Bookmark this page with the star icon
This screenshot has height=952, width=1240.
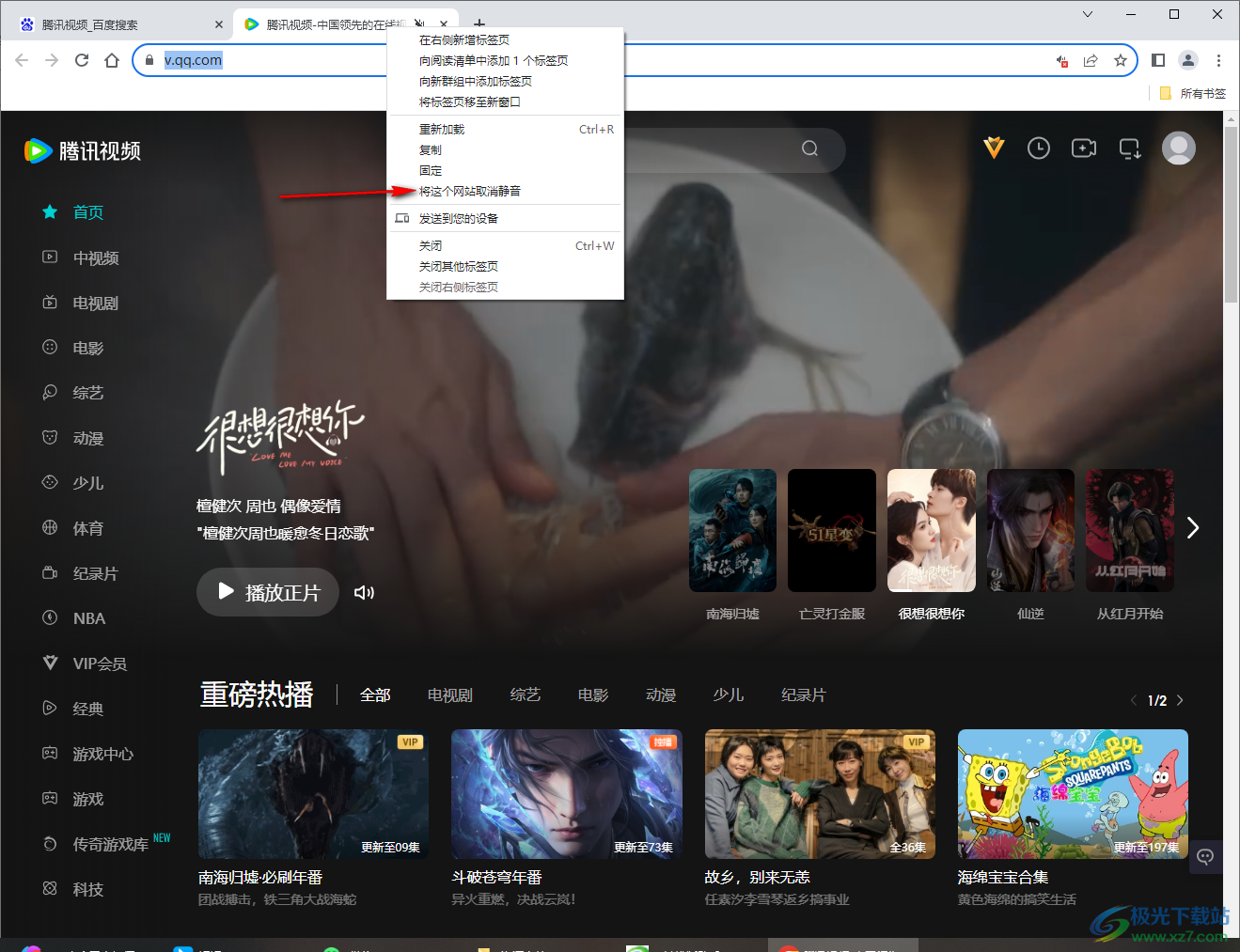[1121, 60]
